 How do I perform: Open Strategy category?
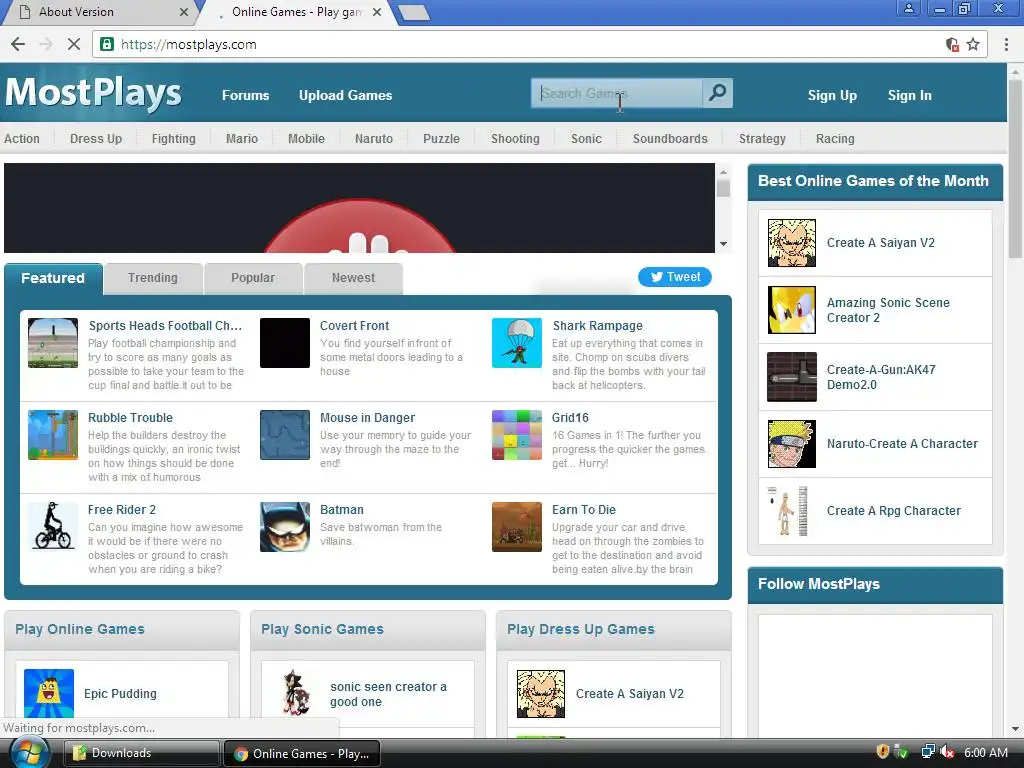tap(762, 138)
